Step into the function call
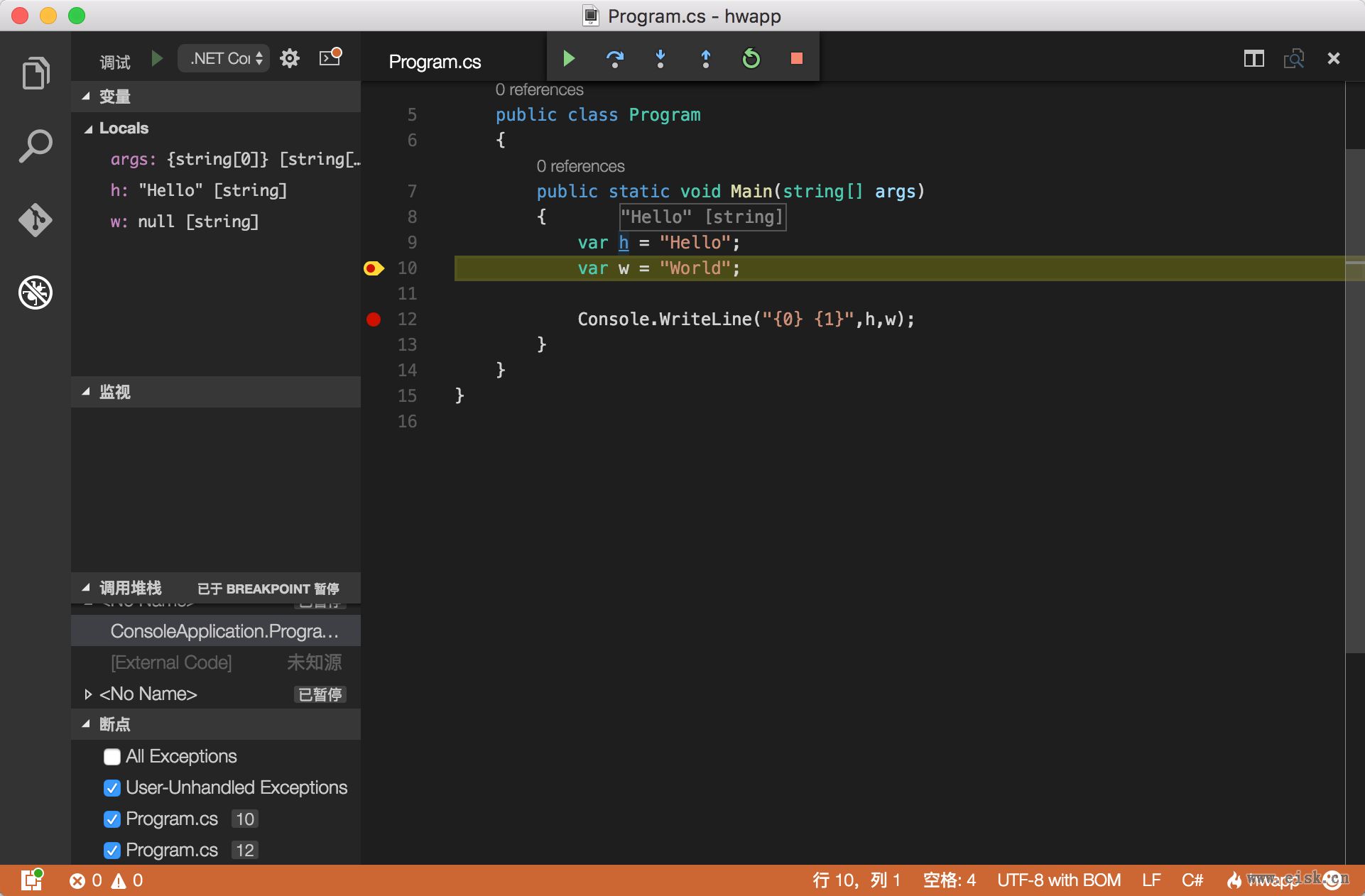This screenshot has width=1365, height=896. point(660,58)
